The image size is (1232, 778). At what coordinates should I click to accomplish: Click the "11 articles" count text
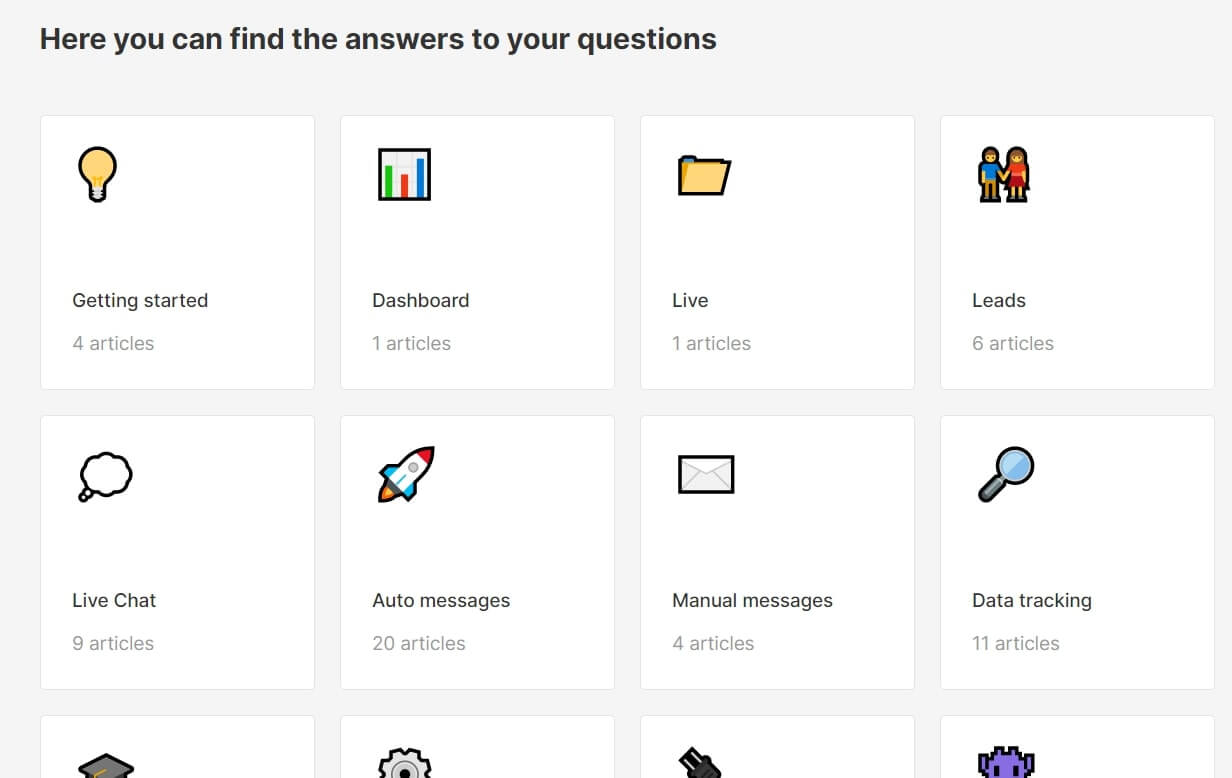(x=1015, y=643)
